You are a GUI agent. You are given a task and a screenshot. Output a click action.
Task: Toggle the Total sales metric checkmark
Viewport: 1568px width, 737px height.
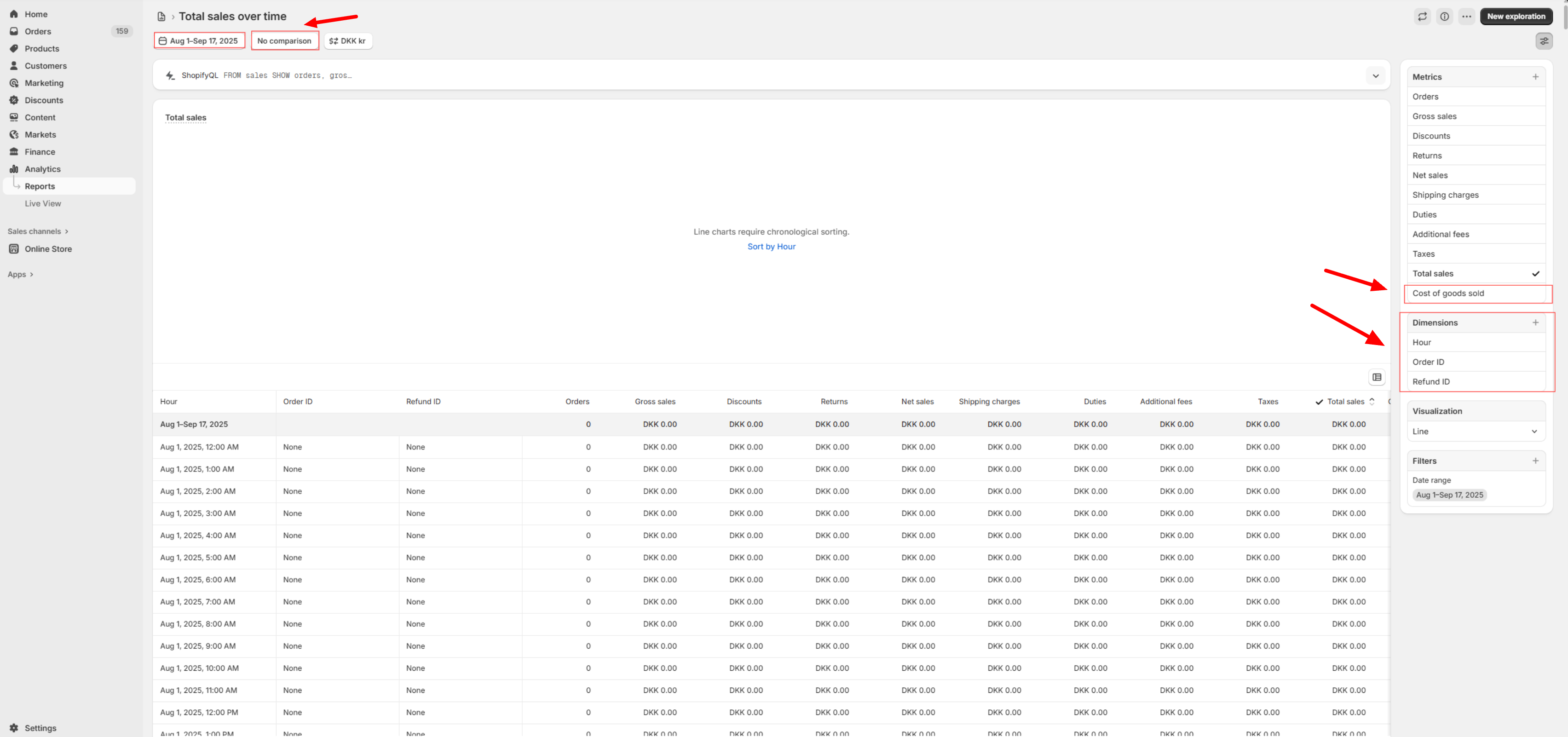[1535, 274]
